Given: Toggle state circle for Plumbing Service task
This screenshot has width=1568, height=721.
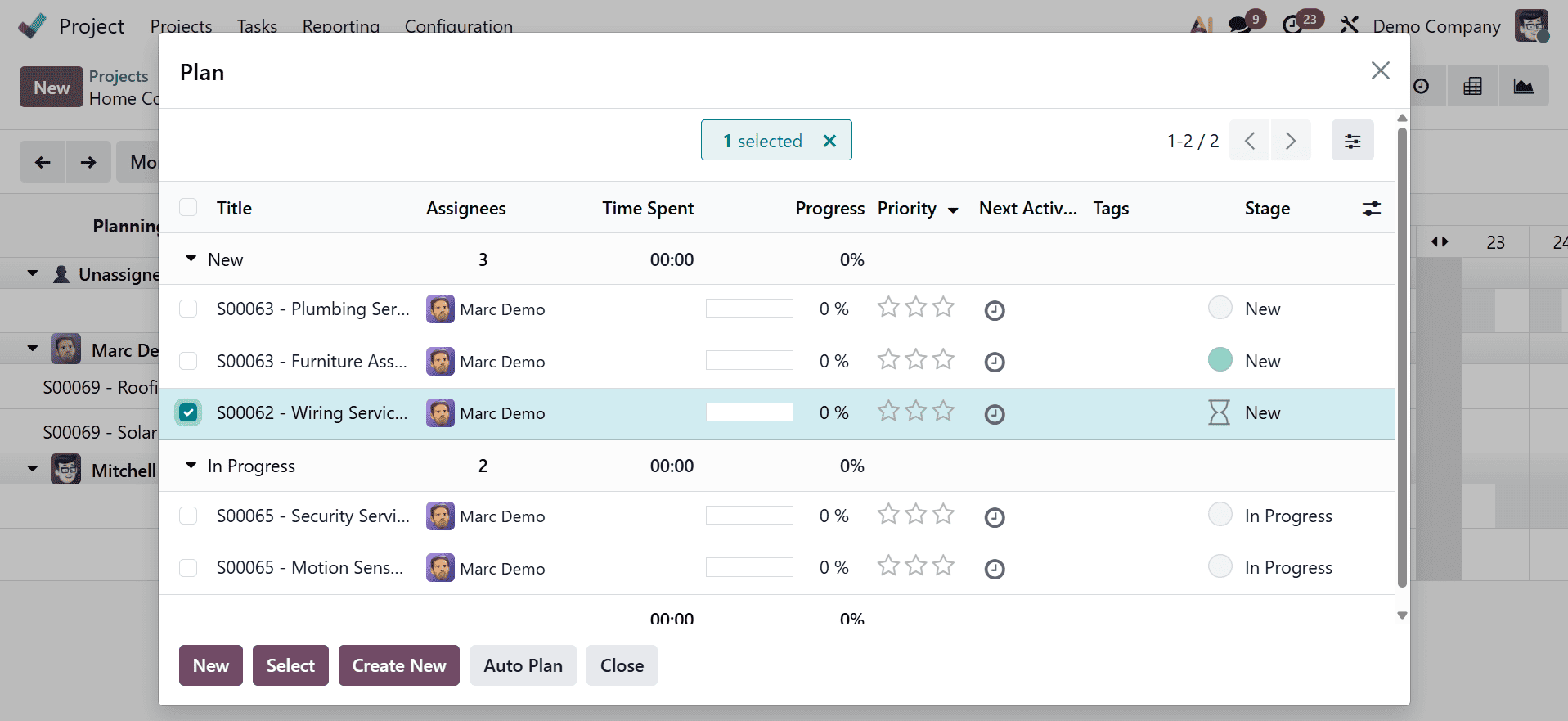Looking at the screenshot, I should [x=1220, y=308].
